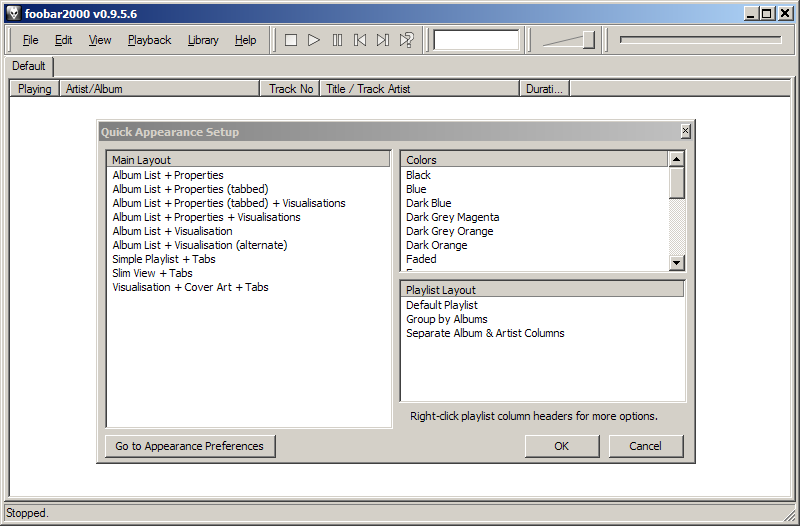Screen dimensions: 800x526
Task: Choose the Dark Grey Magenta color scheme
Action: click(453, 217)
